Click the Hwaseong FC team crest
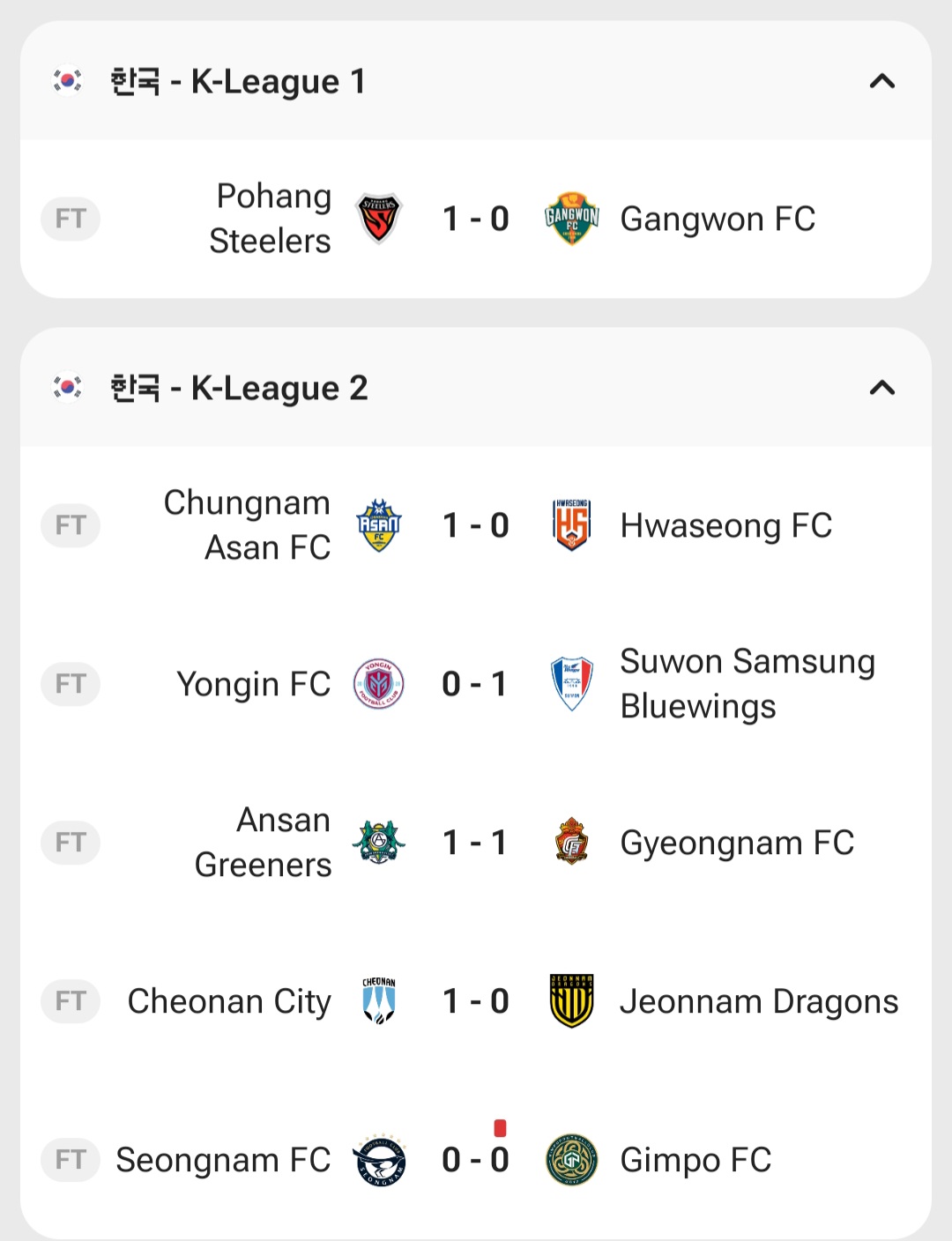This screenshot has width=952, height=1241. pyautogui.click(x=572, y=525)
